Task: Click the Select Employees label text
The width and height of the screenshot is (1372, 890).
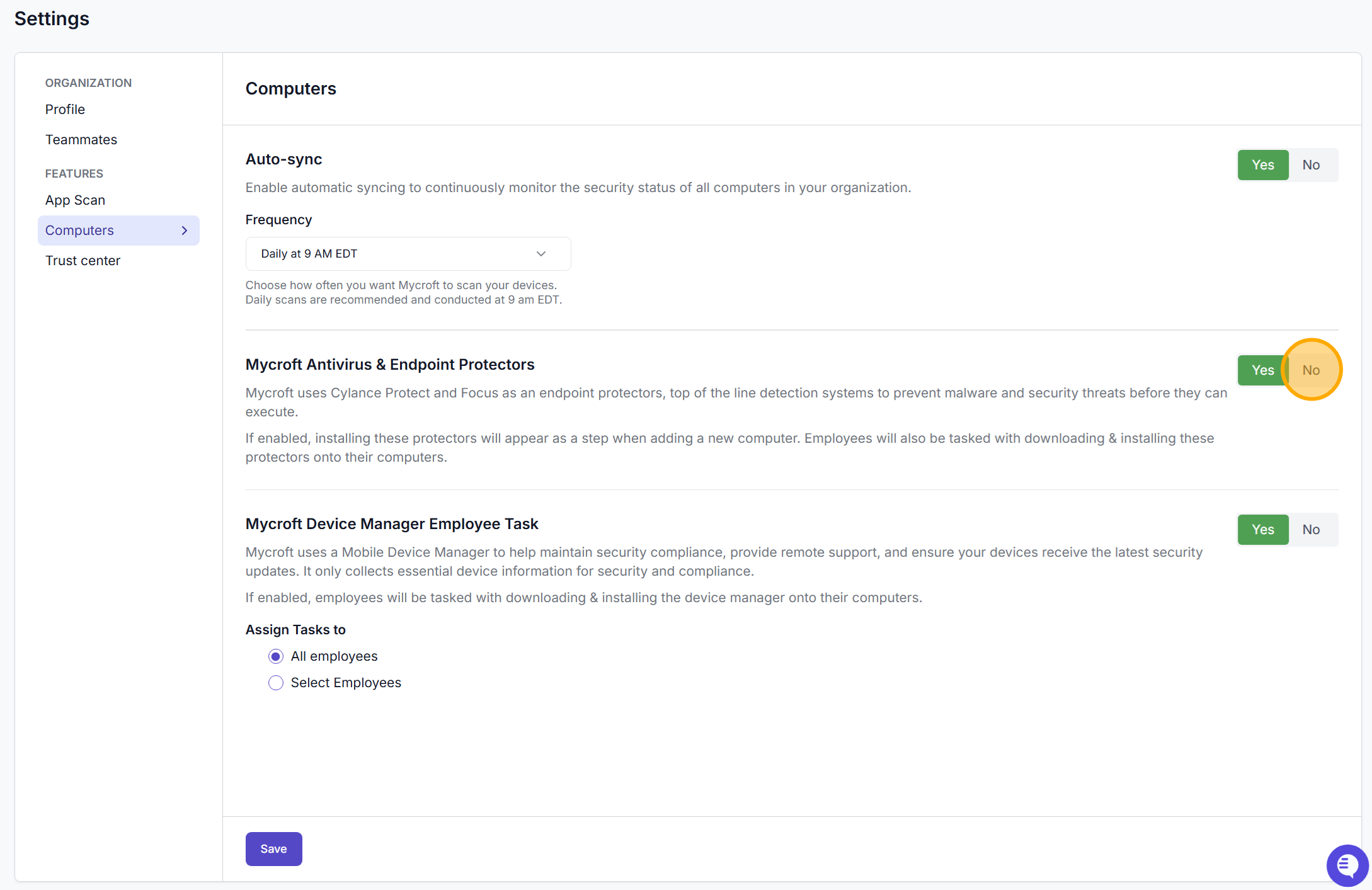Action: click(346, 683)
